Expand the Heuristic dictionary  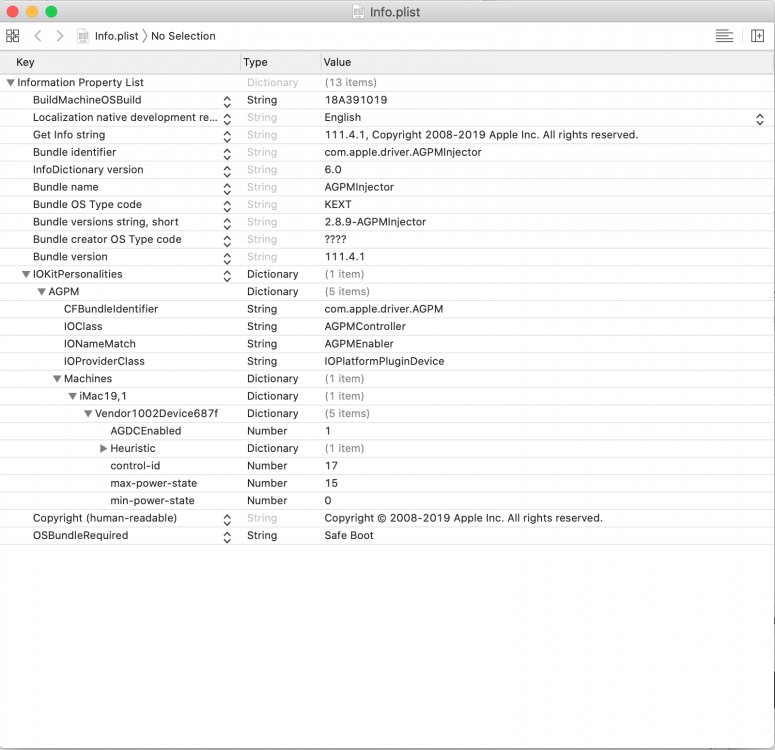[x=103, y=448]
